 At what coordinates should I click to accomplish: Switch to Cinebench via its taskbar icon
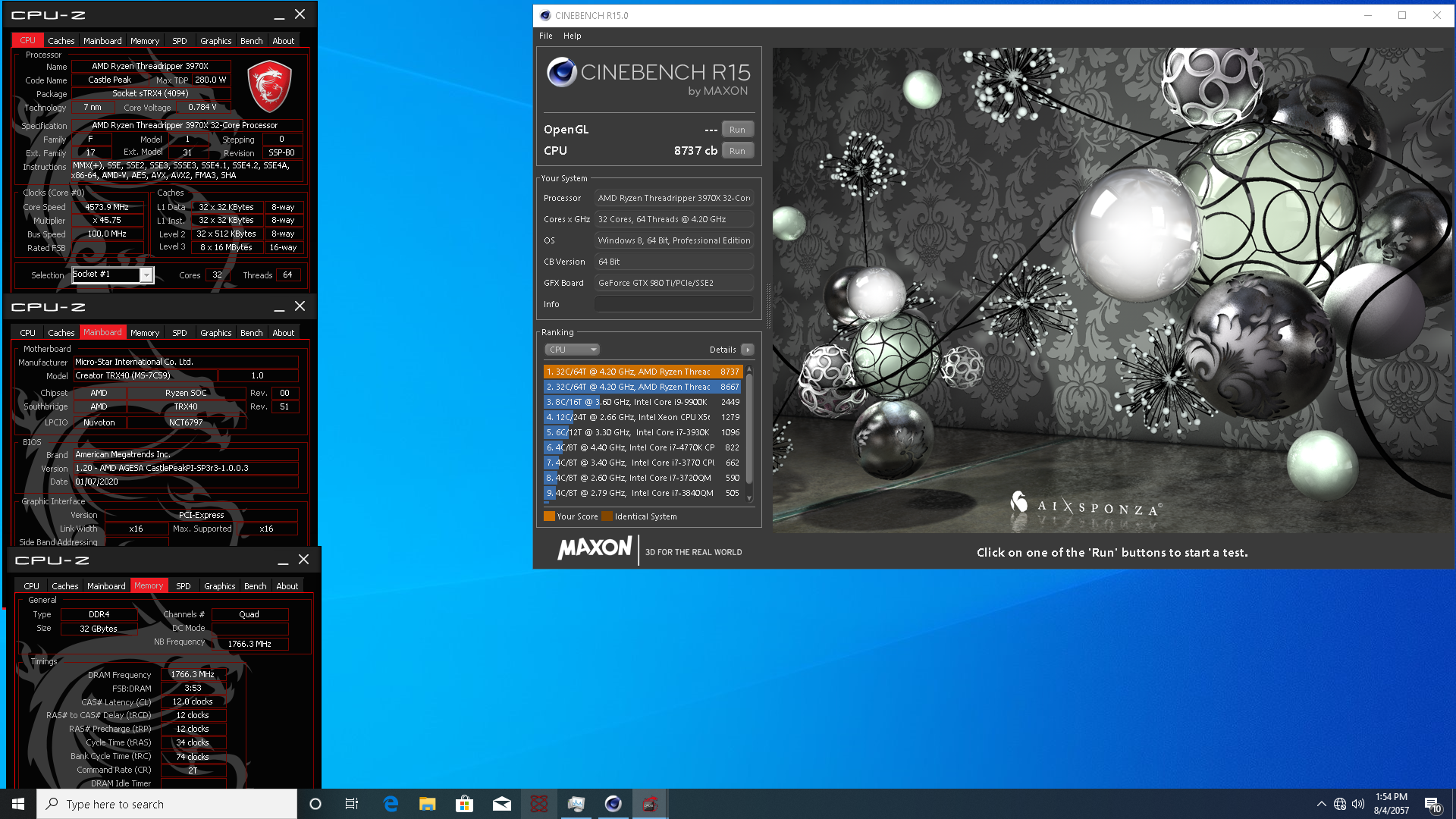pyautogui.click(x=613, y=804)
